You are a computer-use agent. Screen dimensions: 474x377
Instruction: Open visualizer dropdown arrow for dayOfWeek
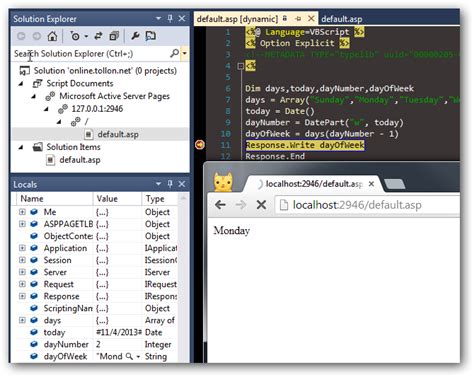coord(138,357)
